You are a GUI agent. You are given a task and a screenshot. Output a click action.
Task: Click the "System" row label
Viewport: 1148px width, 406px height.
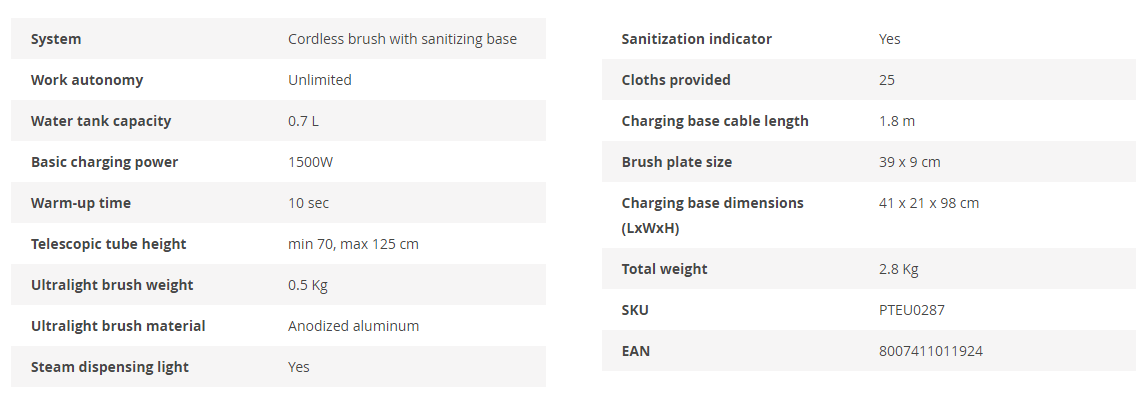(56, 39)
